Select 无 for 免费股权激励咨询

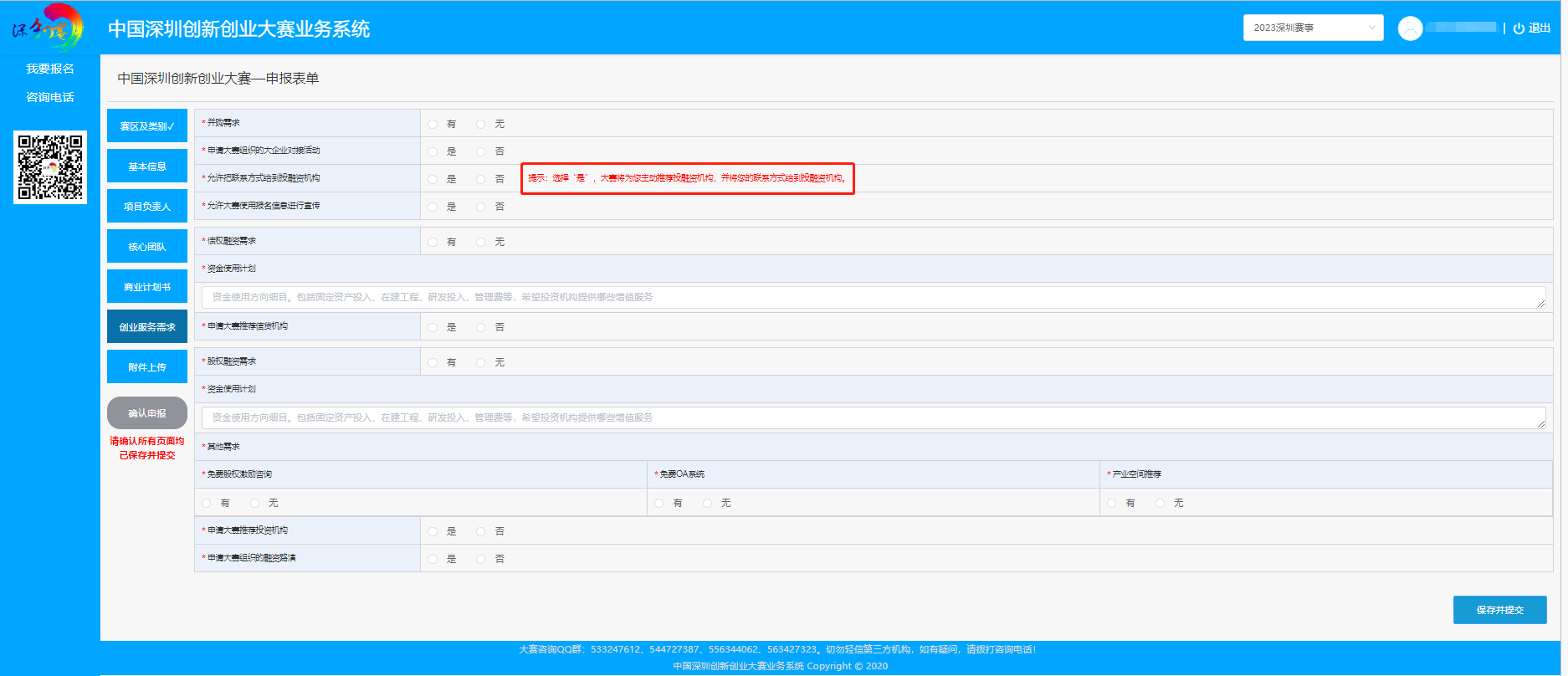tap(255, 503)
